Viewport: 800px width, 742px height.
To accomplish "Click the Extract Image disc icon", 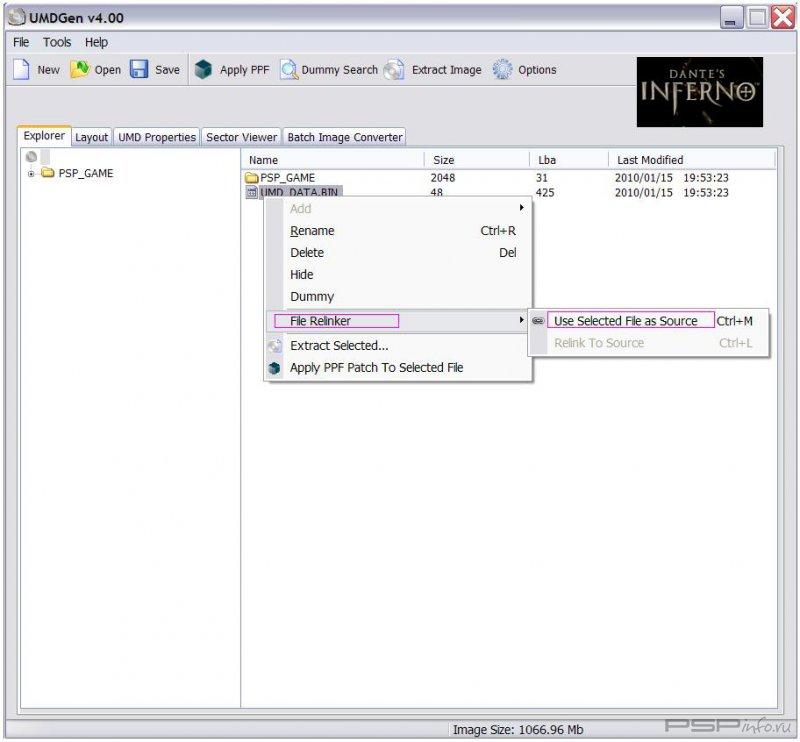I will click(395, 70).
